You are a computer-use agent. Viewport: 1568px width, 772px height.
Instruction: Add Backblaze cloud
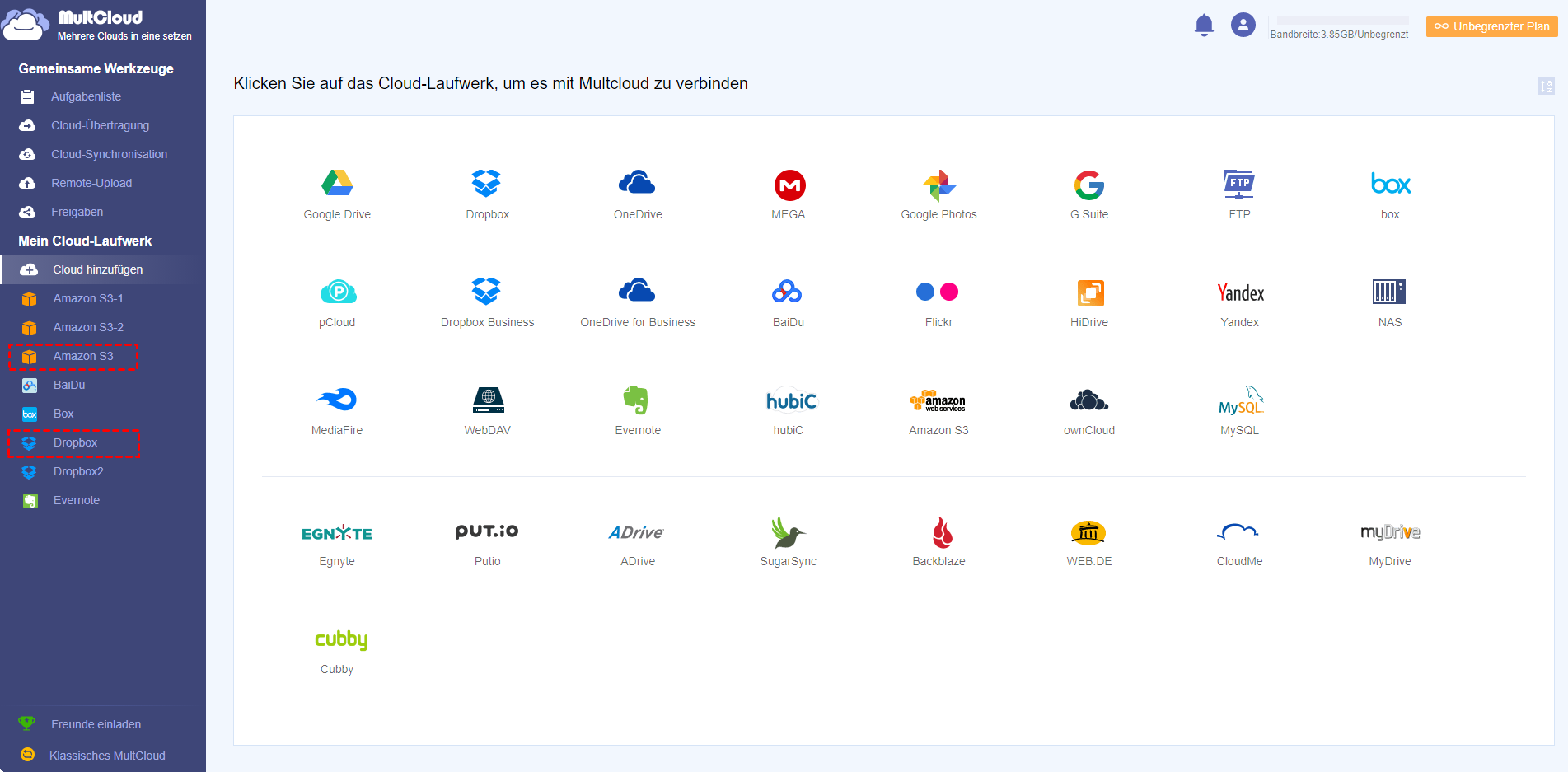pos(938,542)
